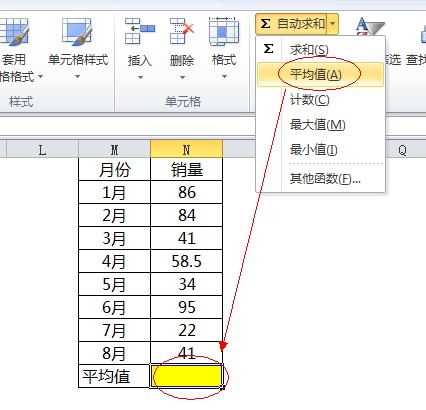Click the cell with value 22
This screenshot has height=410, width=426.
(187, 330)
